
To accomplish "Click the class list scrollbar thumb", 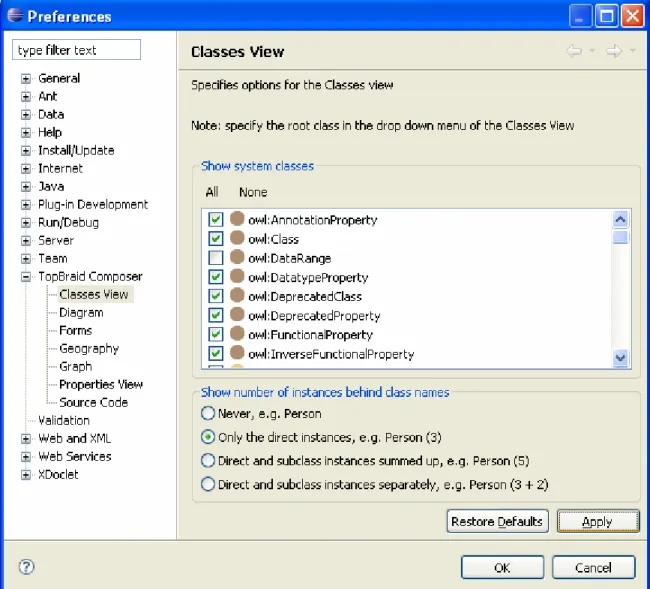I will pos(621,237).
